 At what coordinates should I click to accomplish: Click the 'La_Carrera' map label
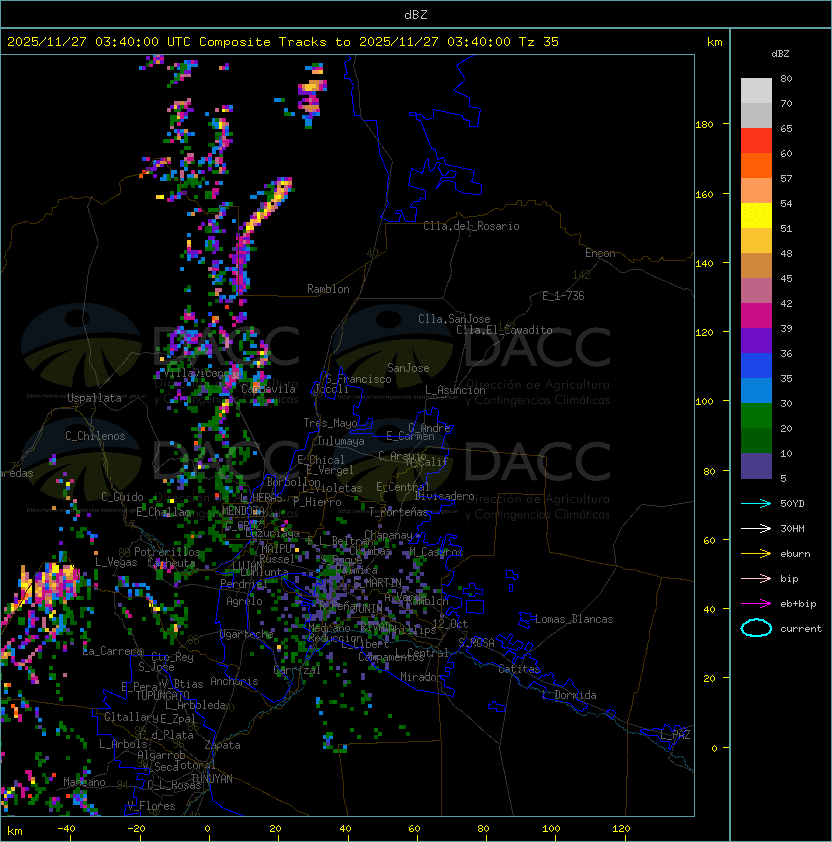(113, 651)
